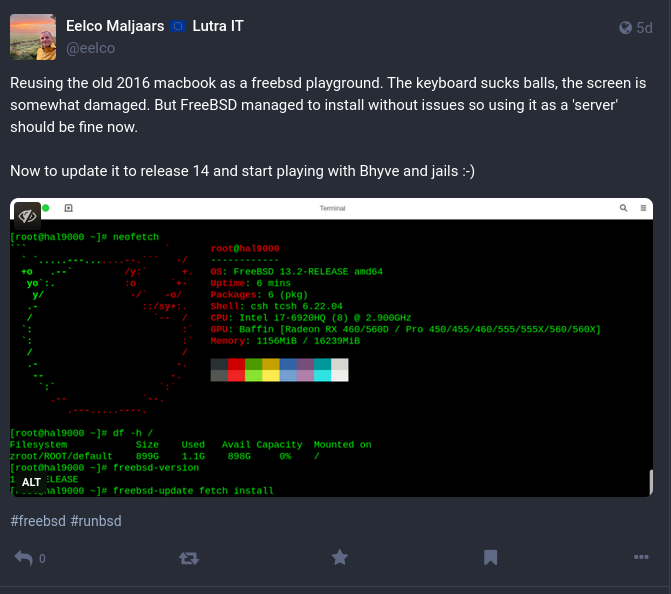Boost the post with the retweet icon
This screenshot has height=594, width=671.
tap(188, 558)
